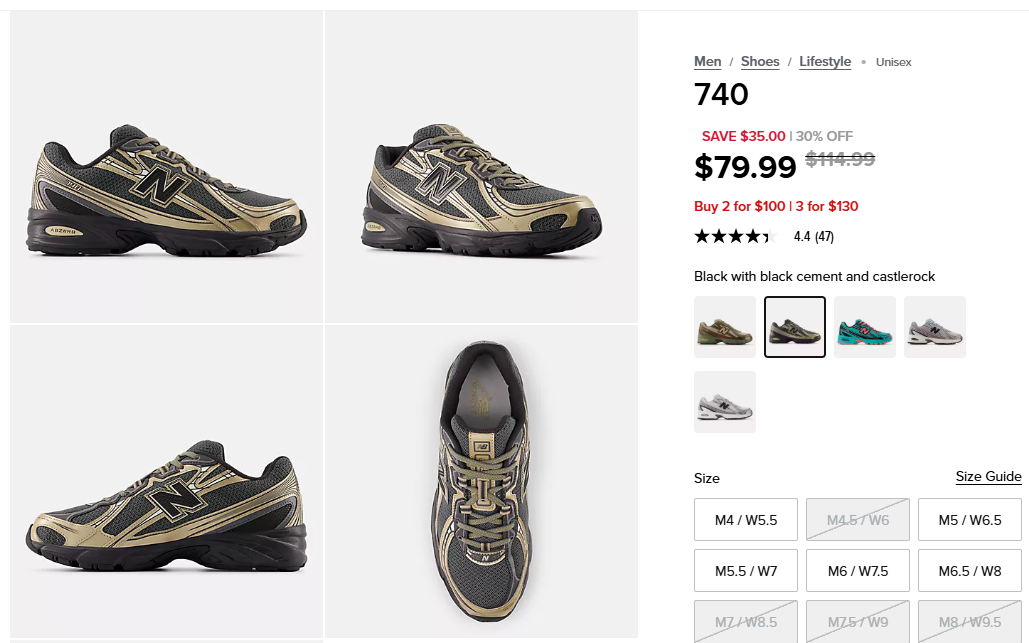This screenshot has width=1029, height=643.
Task: Choose the grey silver swatch with black N
Action: [x=935, y=327]
